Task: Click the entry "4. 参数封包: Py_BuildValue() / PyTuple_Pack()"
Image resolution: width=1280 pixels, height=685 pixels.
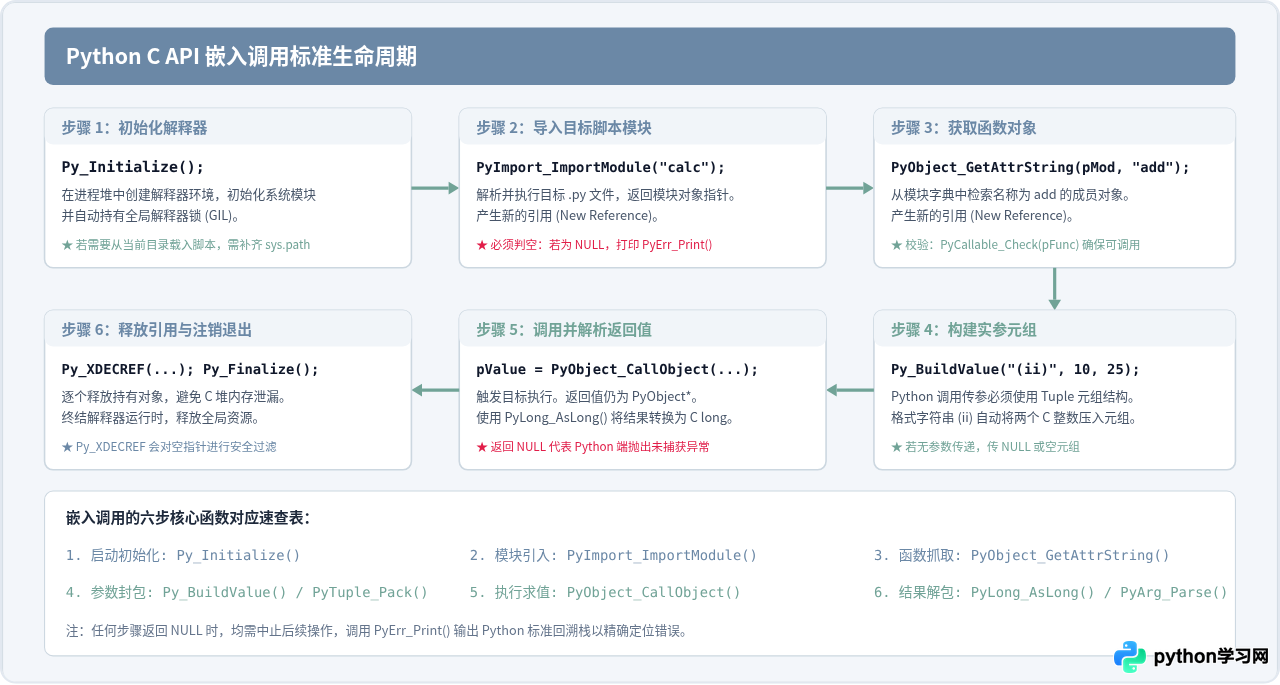Action: pyautogui.click(x=247, y=592)
